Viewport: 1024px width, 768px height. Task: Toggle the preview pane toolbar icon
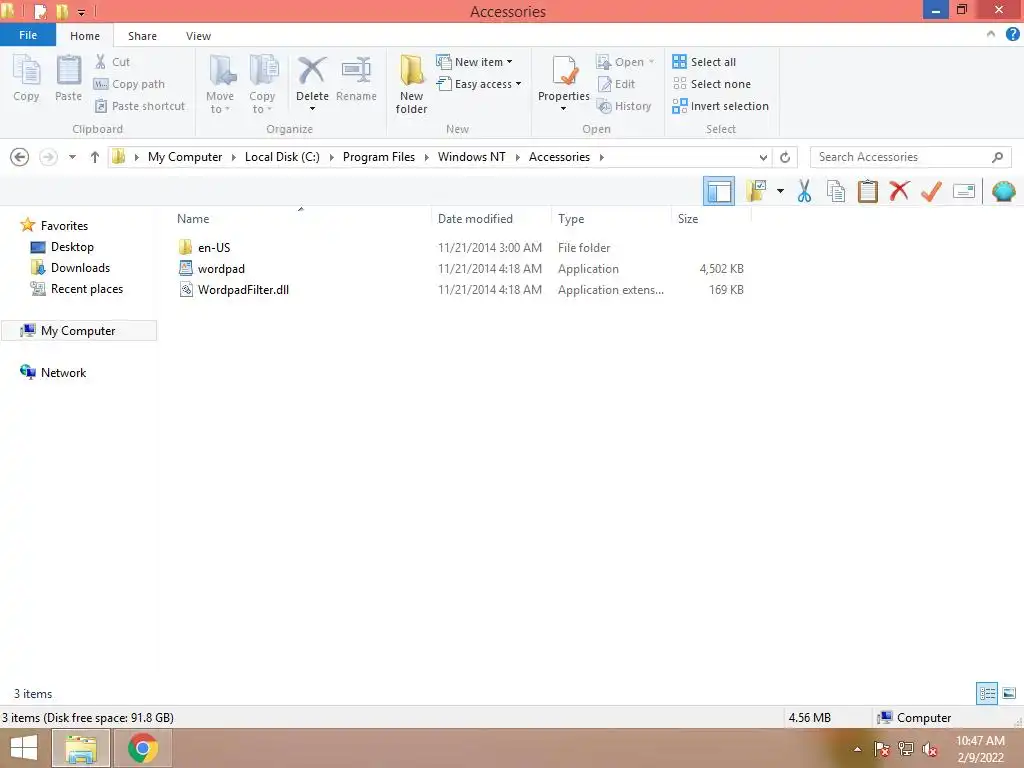click(719, 191)
